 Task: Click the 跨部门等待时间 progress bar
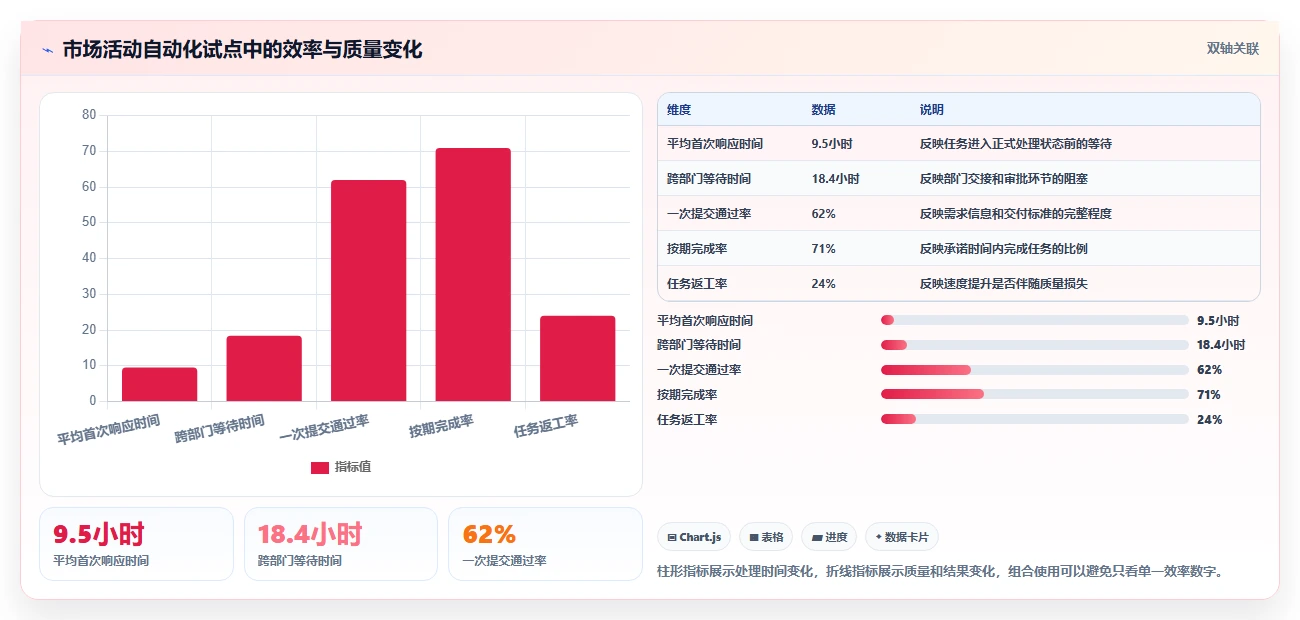tap(1034, 345)
